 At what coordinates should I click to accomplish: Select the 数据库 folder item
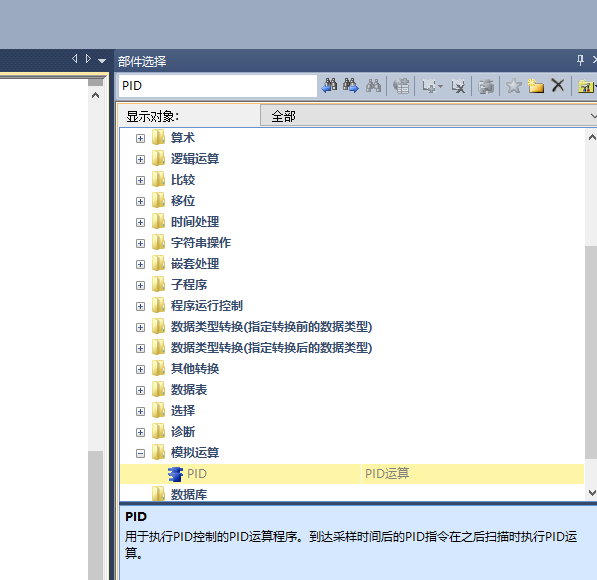(188, 494)
